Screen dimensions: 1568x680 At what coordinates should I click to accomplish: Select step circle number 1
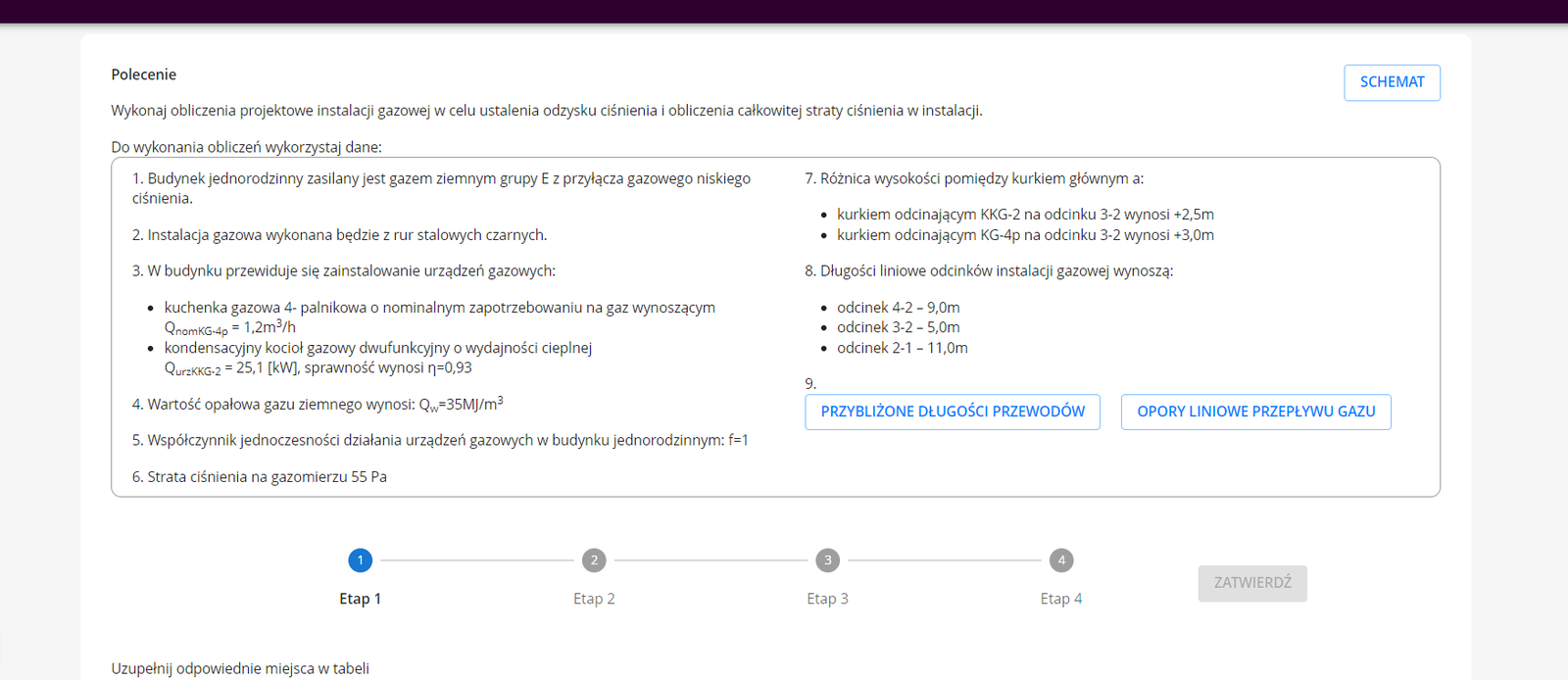[360, 560]
